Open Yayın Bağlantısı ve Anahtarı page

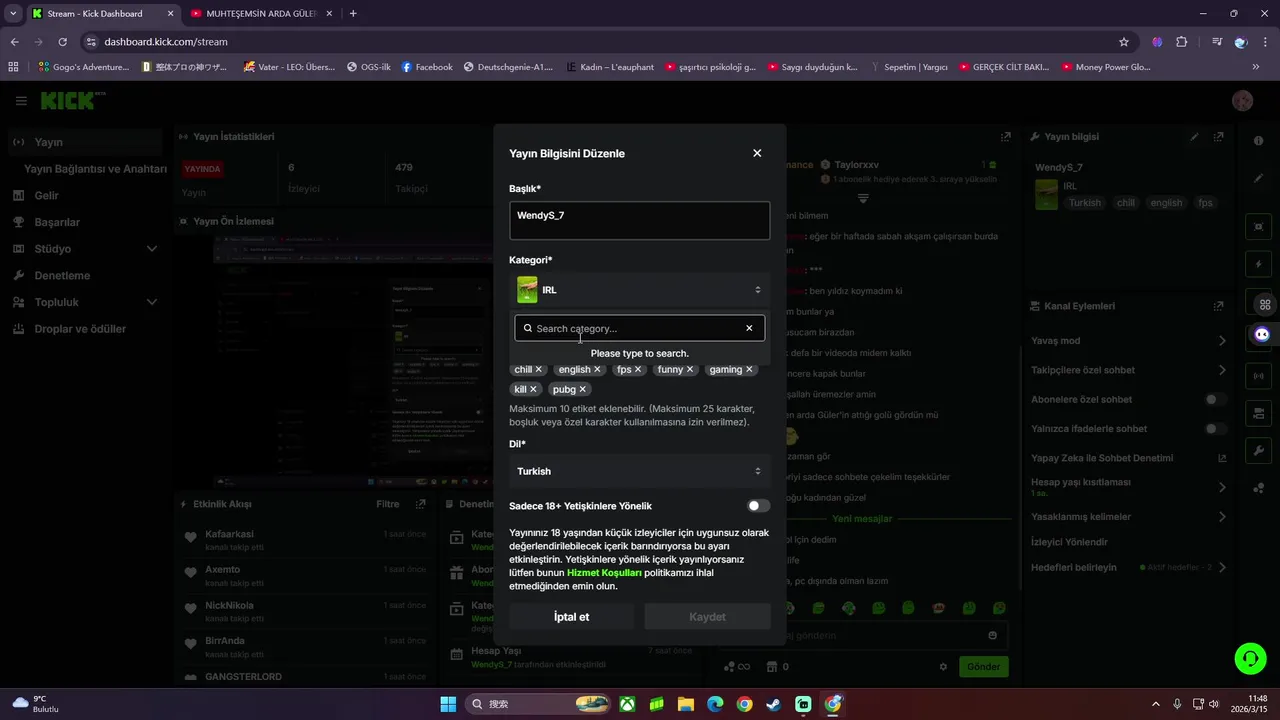[x=95, y=169]
